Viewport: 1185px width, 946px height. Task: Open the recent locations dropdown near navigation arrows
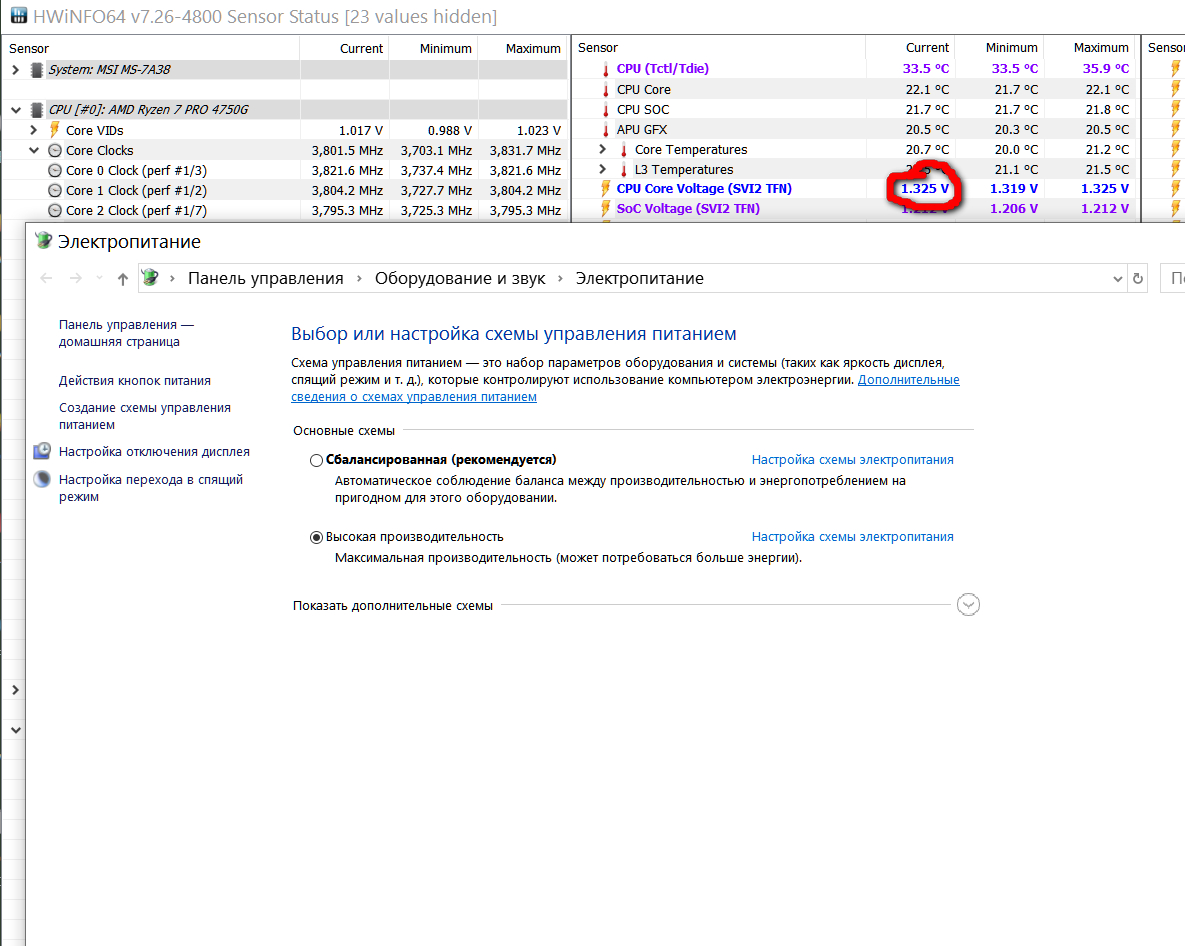[x=100, y=278]
